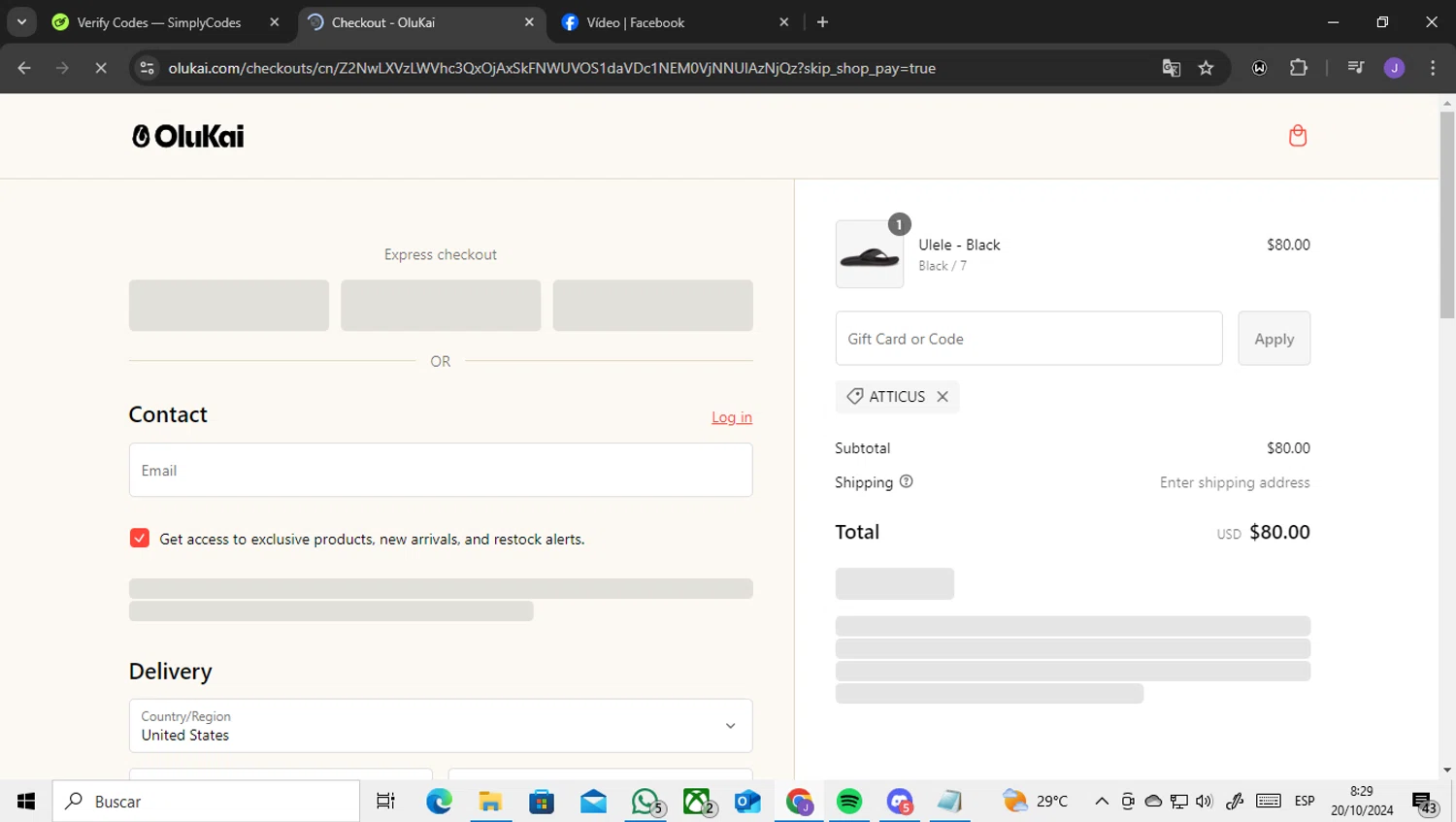Open Microsoft Store from taskbar
The width and height of the screenshot is (1456, 822).
click(542, 802)
